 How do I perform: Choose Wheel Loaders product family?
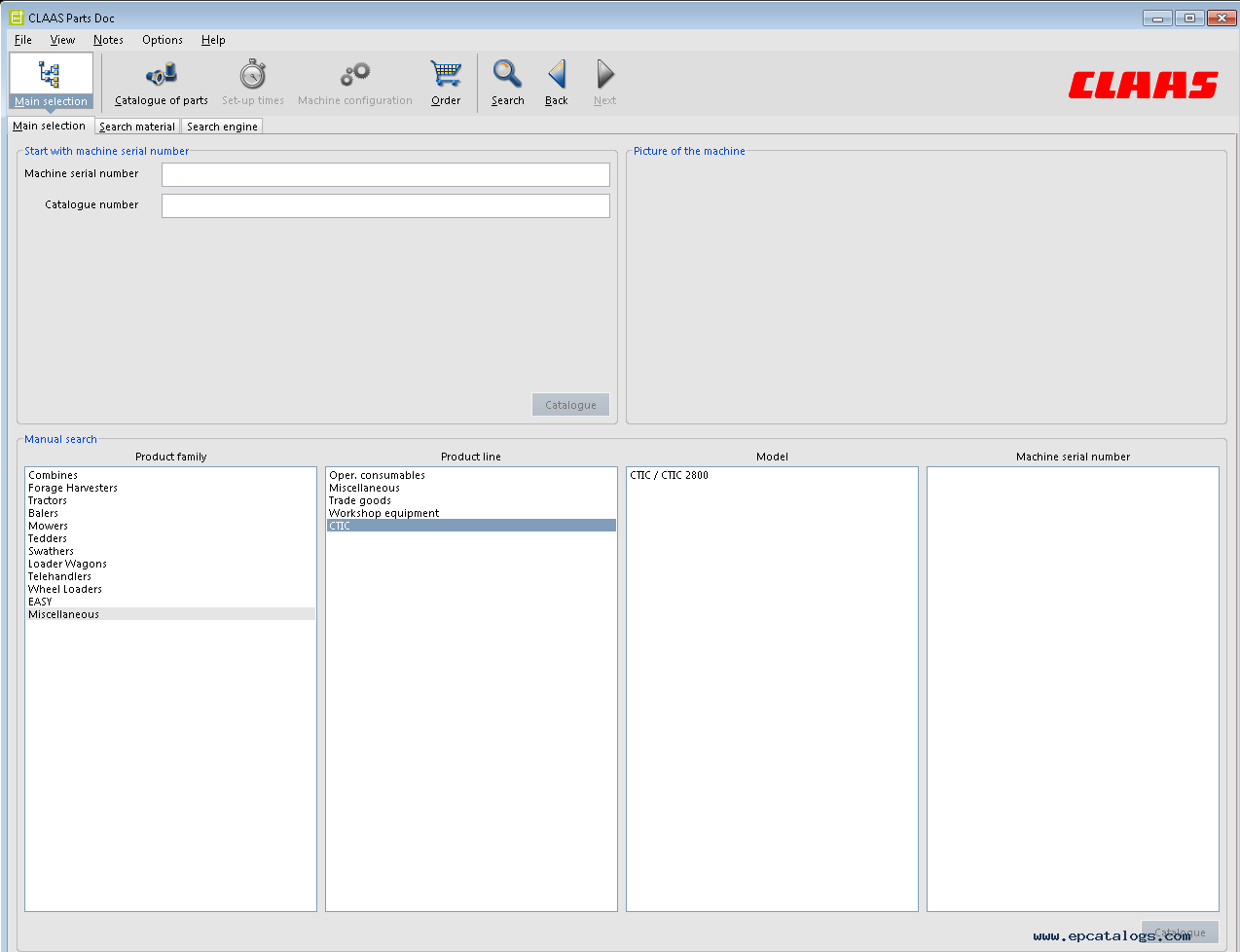coord(170,589)
